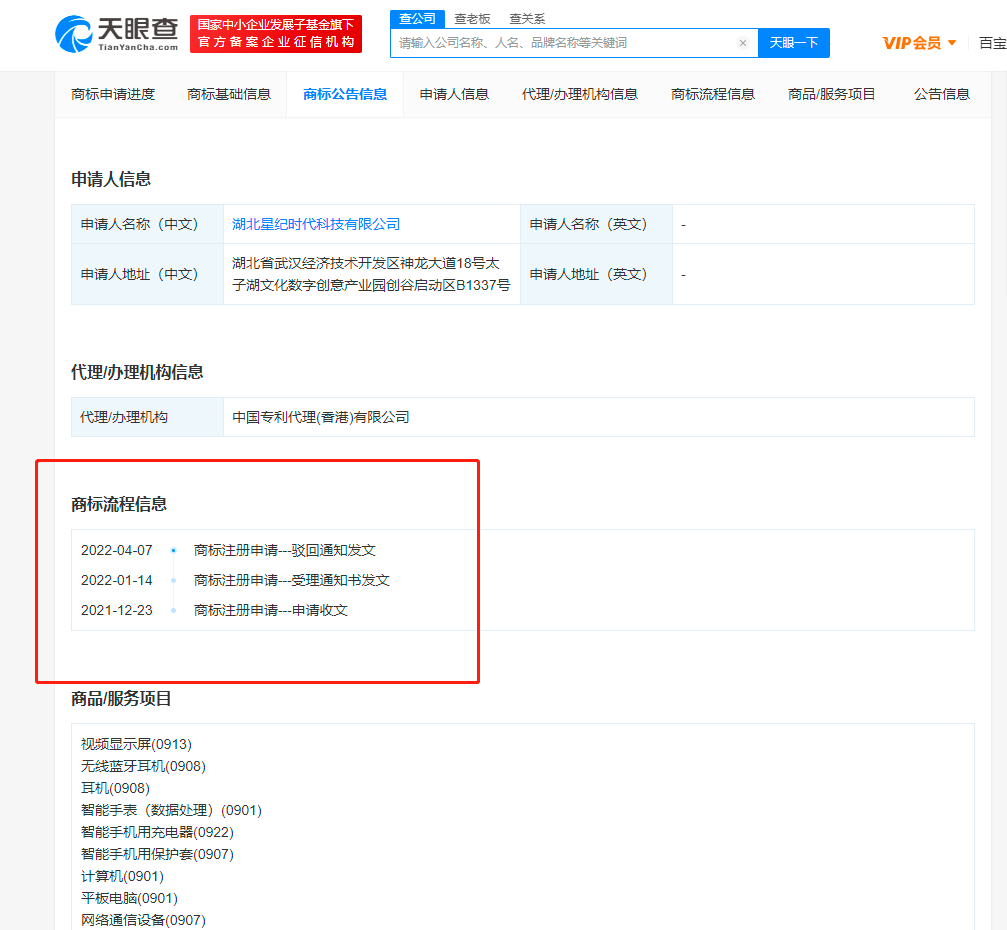The image size is (1007, 930).
Task: Click the 2022-04-07 date
Action: [117, 550]
